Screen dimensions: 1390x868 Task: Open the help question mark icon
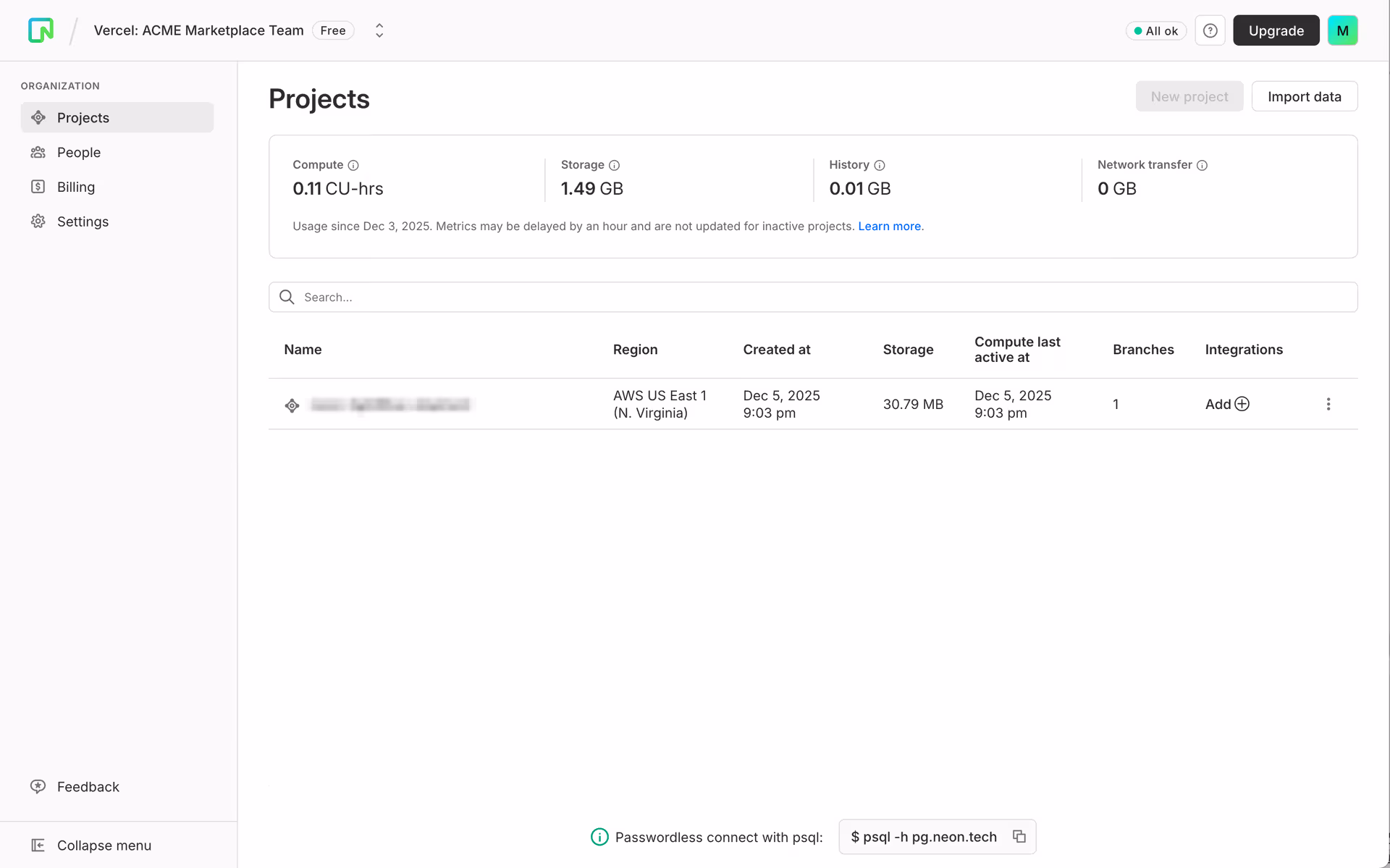point(1210,30)
